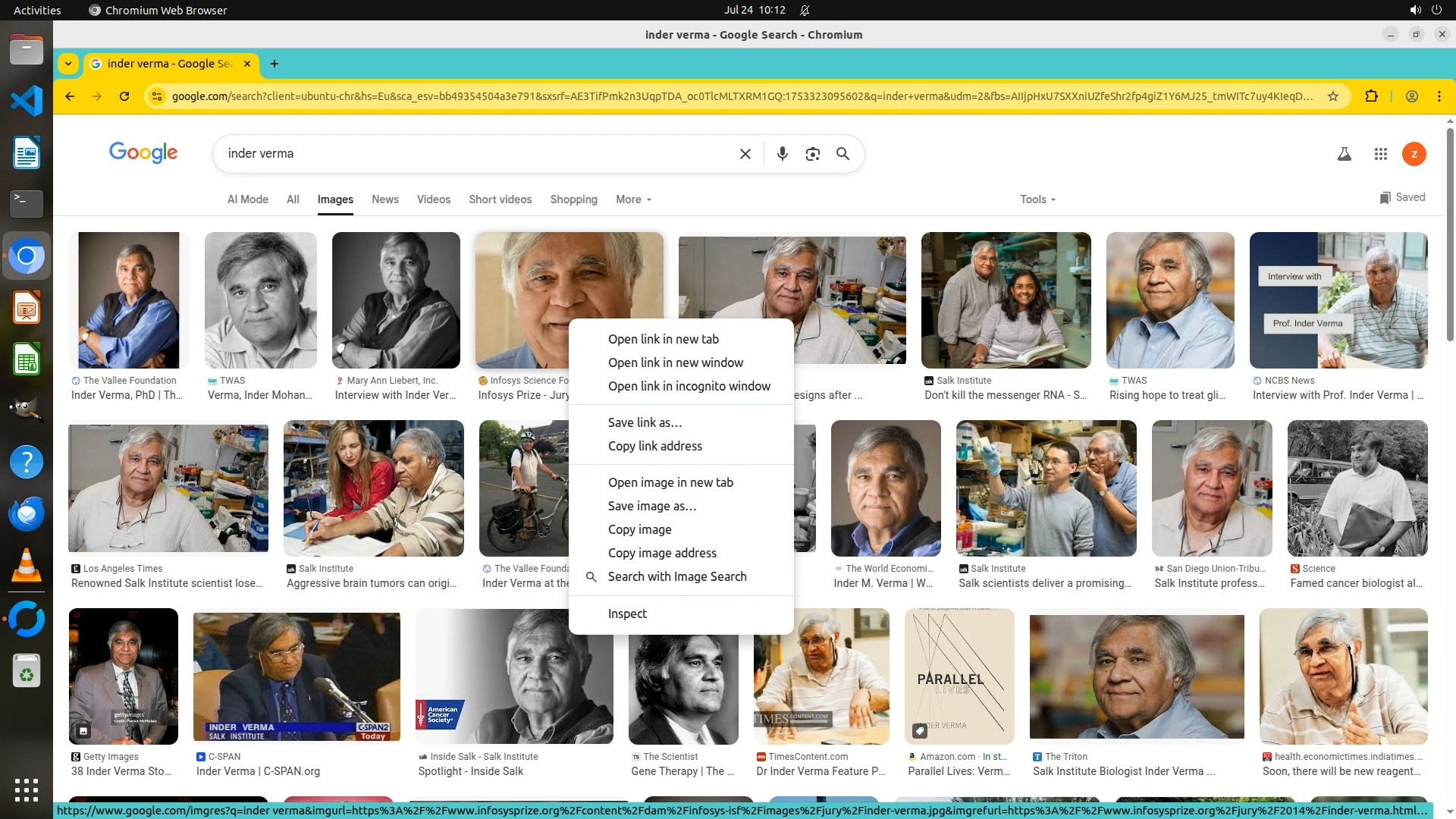Click the voice search microphone icon
The width and height of the screenshot is (1456, 819).
[783, 154]
